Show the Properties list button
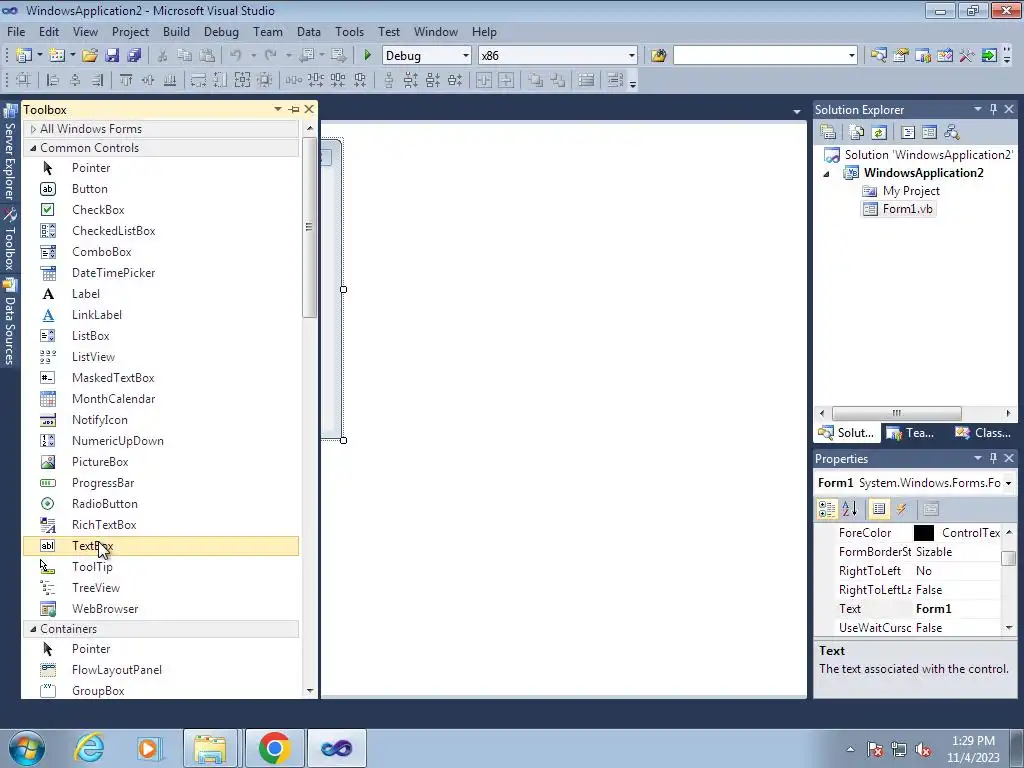 pos(879,509)
